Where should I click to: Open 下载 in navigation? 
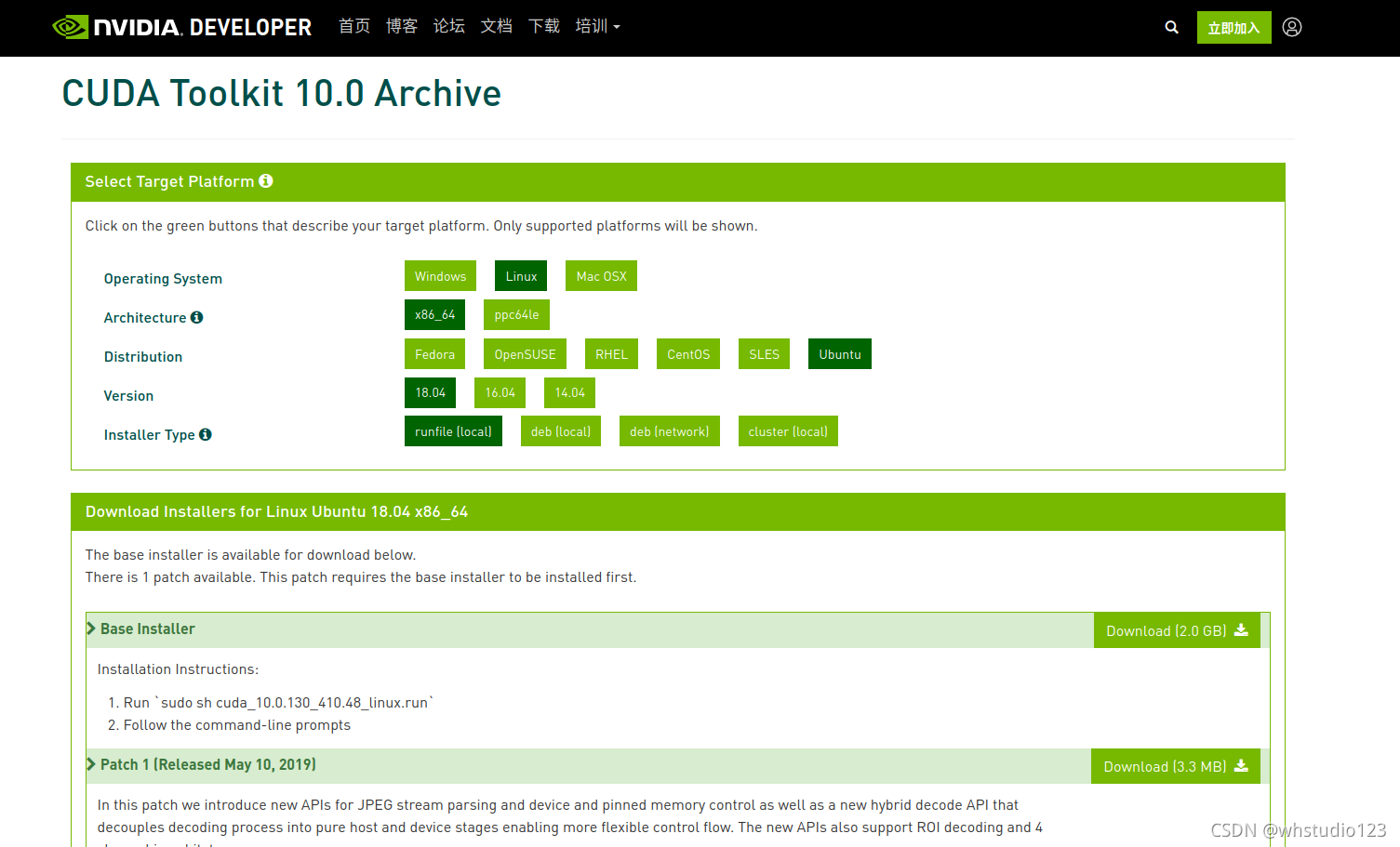(x=544, y=26)
